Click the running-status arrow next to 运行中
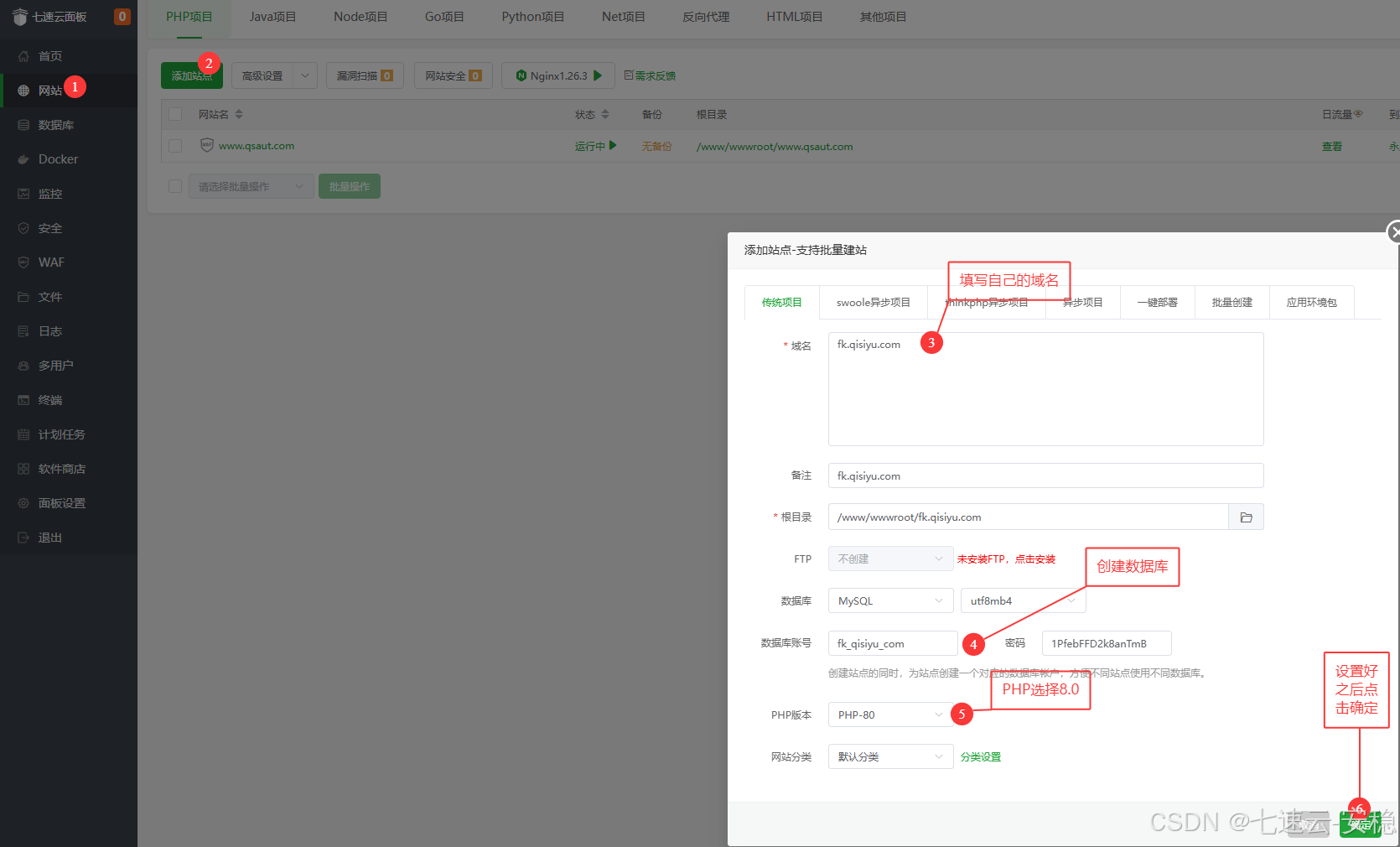 (613, 145)
